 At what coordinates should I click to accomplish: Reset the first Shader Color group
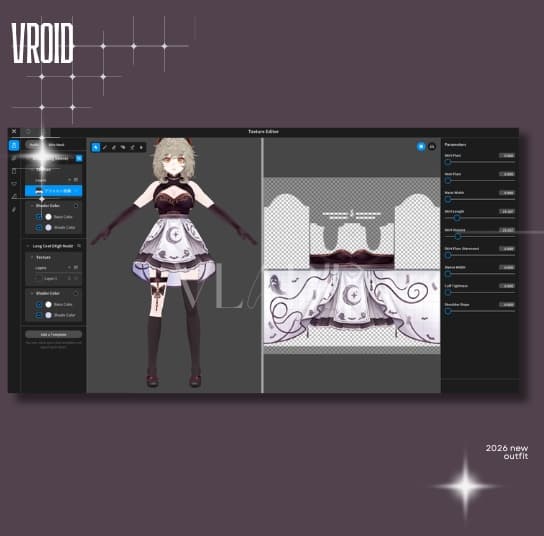(76, 206)
